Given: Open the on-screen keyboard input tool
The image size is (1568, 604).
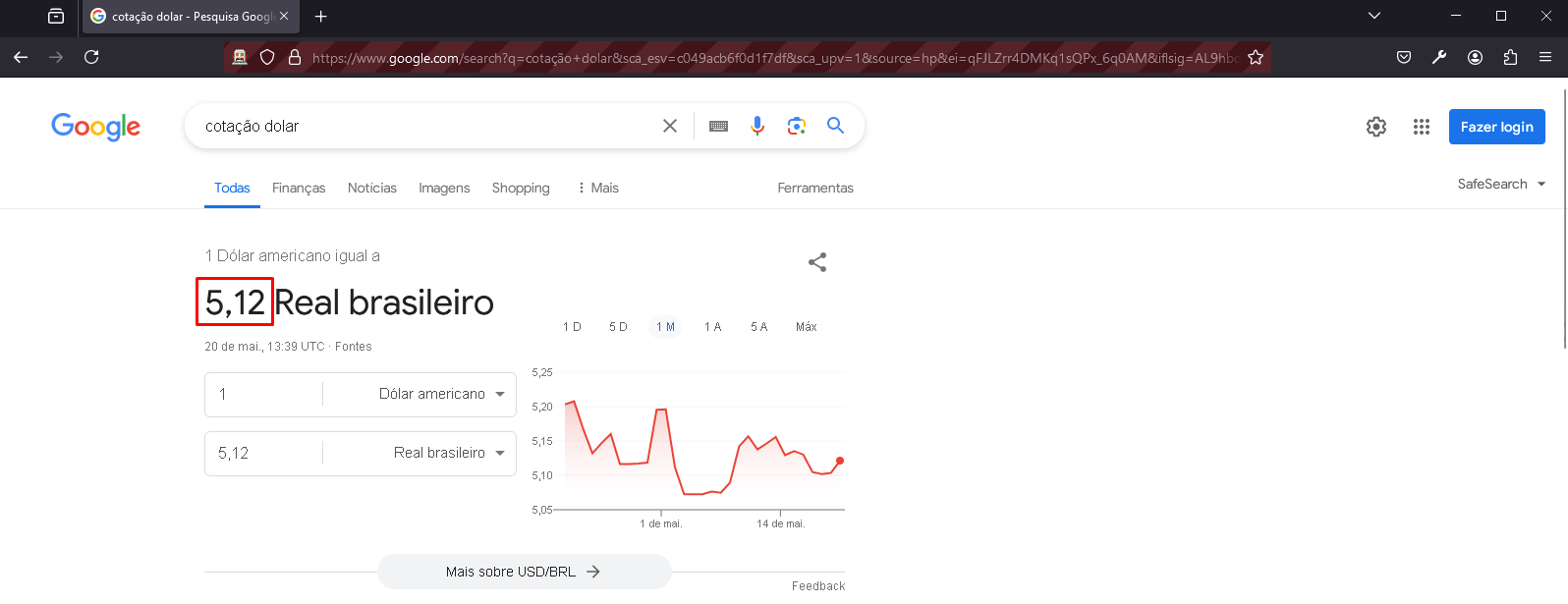Looking at the screenshot, I should coord(718,126).
